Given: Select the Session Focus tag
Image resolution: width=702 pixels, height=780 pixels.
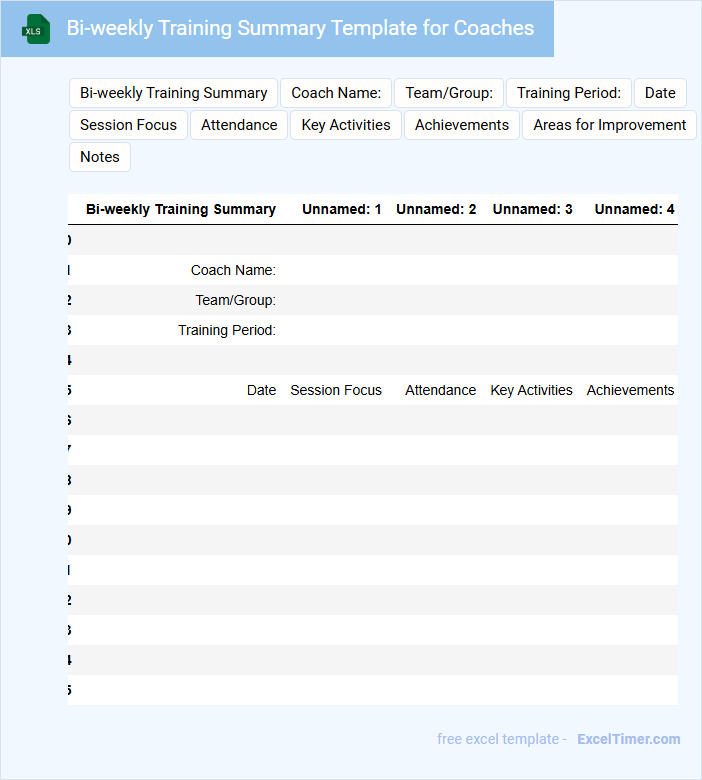Looking at the screenshot, I should 128,125.
